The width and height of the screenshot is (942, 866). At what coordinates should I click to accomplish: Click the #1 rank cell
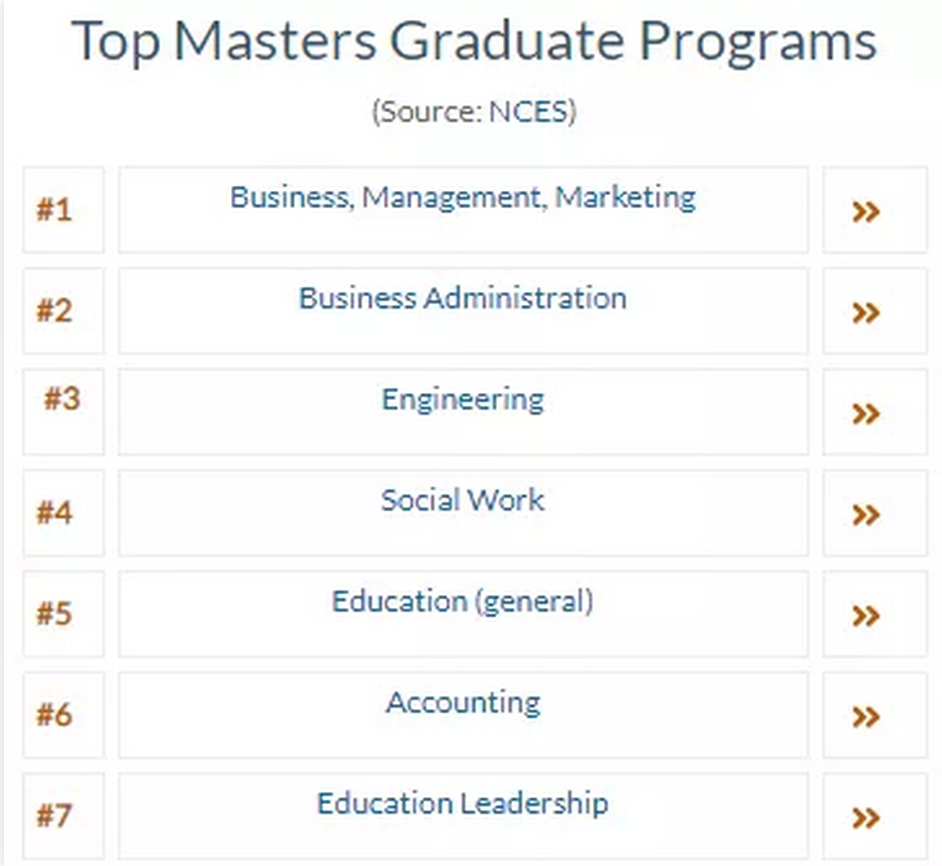[55, 211]
